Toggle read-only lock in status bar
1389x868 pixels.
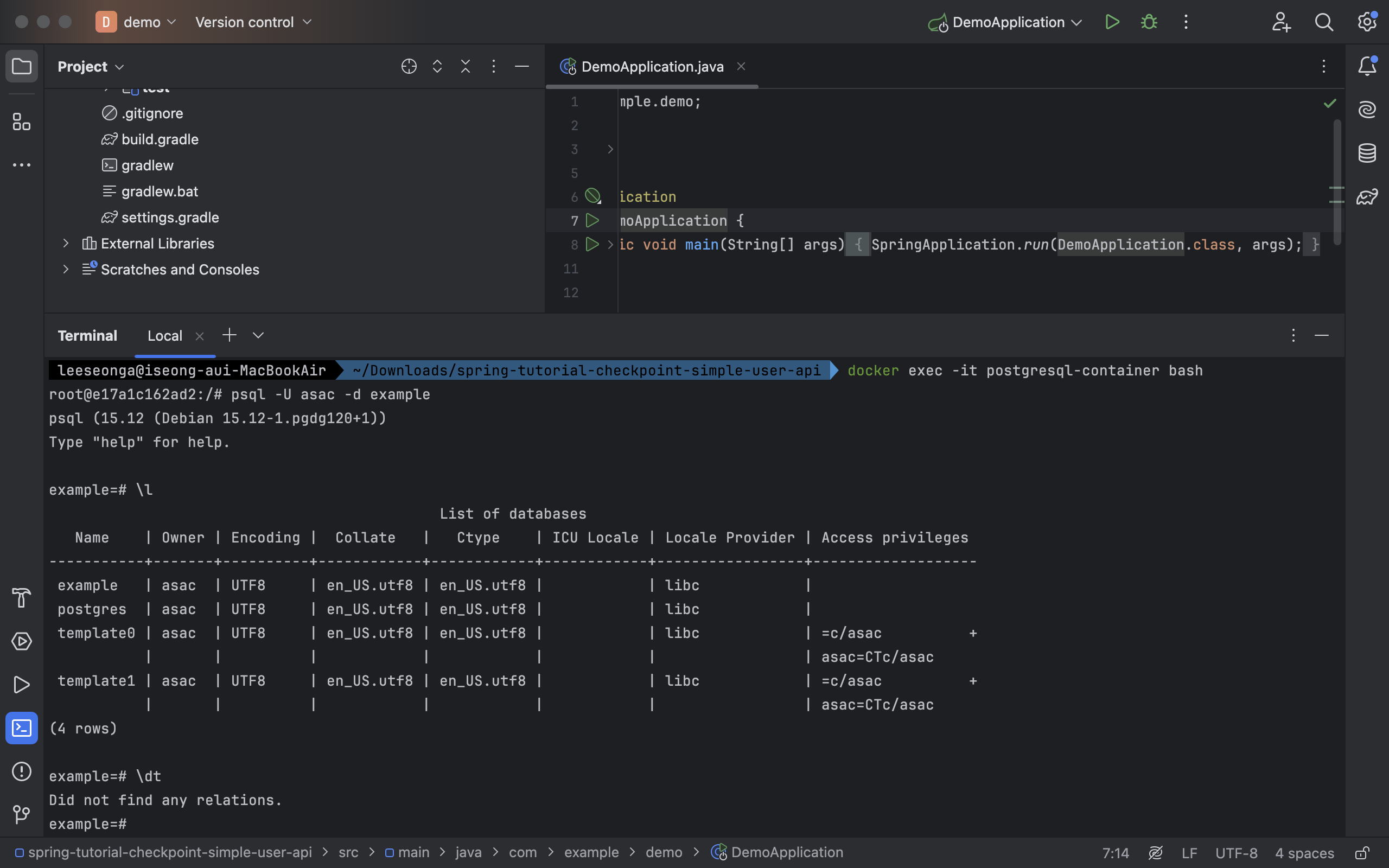coord(1362,853)
